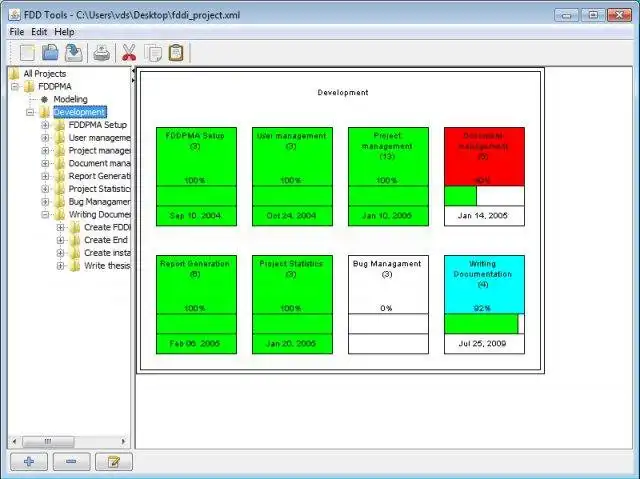Select the cyan Writing Documentation feature box
The image size is (640, 479).
click(484, 304)
